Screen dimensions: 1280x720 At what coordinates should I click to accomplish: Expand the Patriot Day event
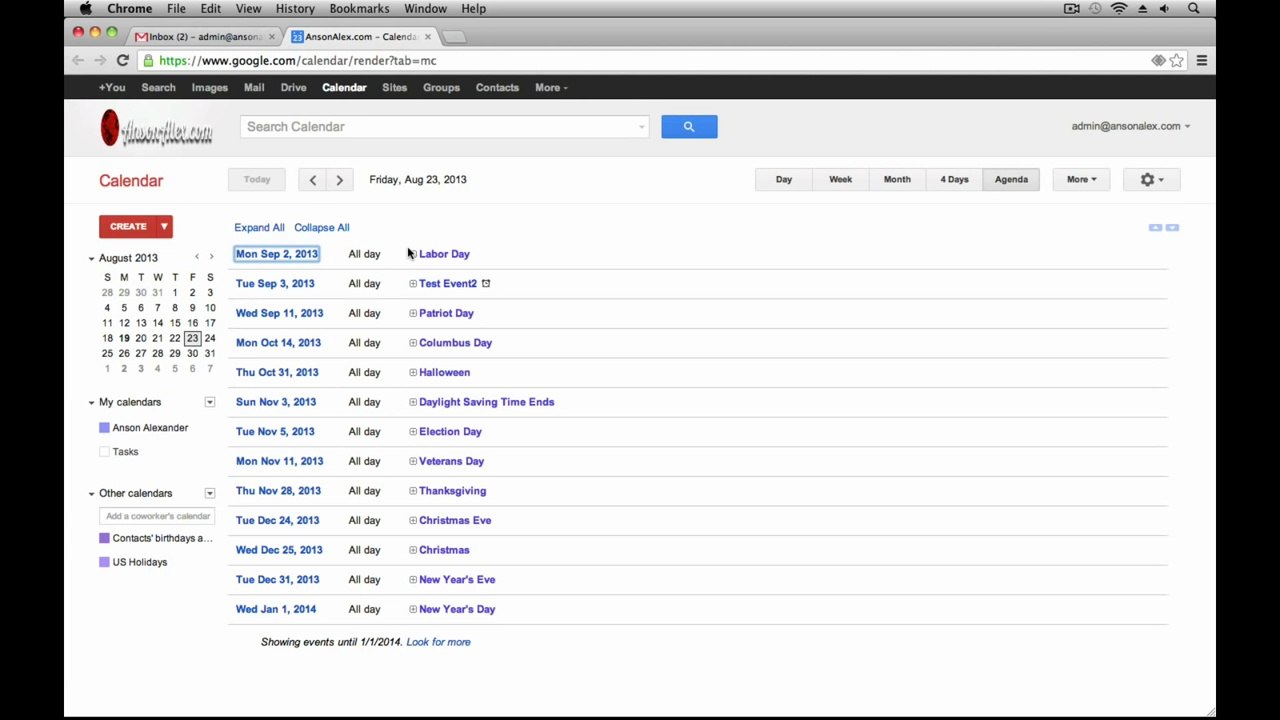(x=413, y=313)
